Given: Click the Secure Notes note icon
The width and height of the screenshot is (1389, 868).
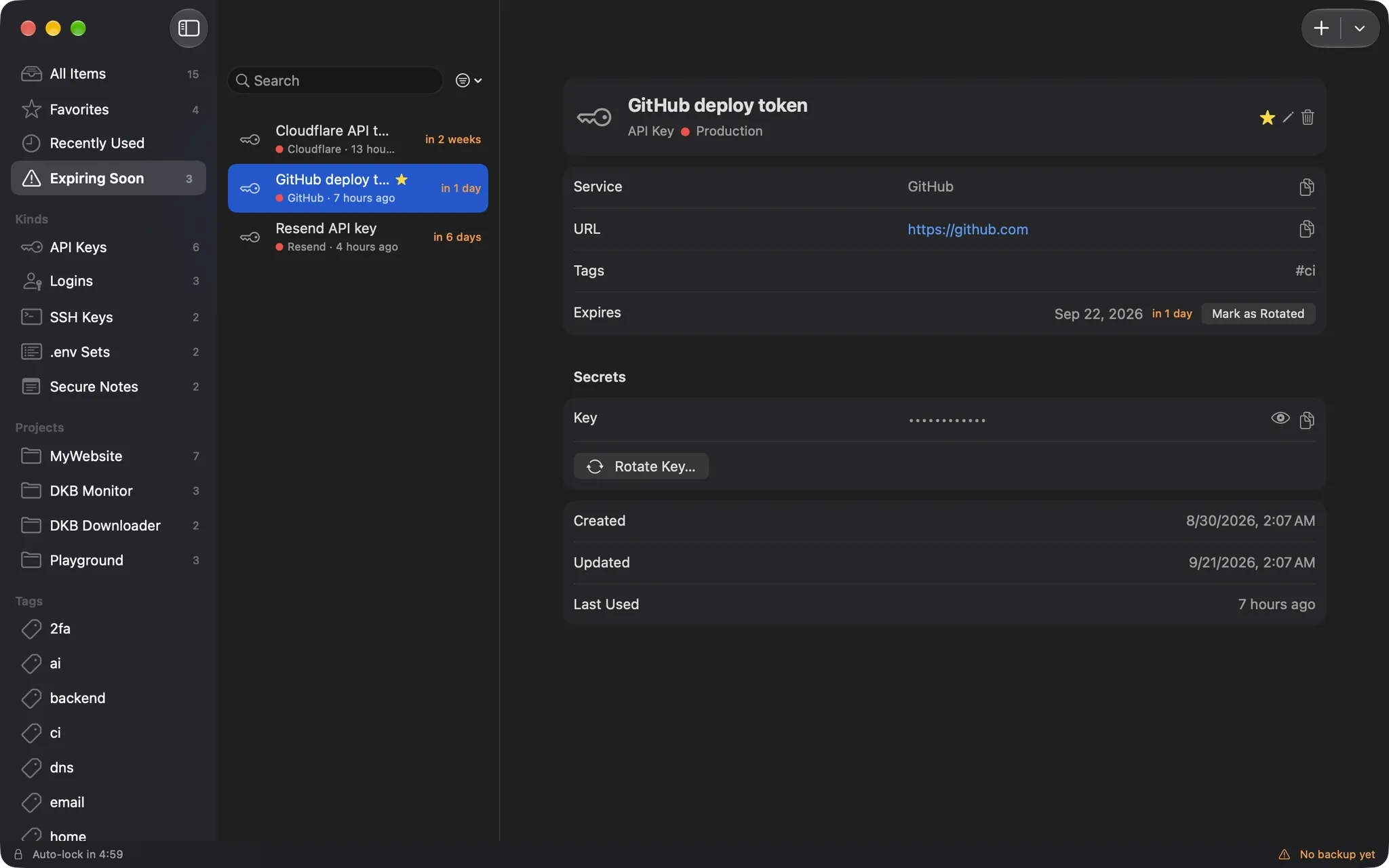Looking at the screenshot, I should click(x=31, y=387).
